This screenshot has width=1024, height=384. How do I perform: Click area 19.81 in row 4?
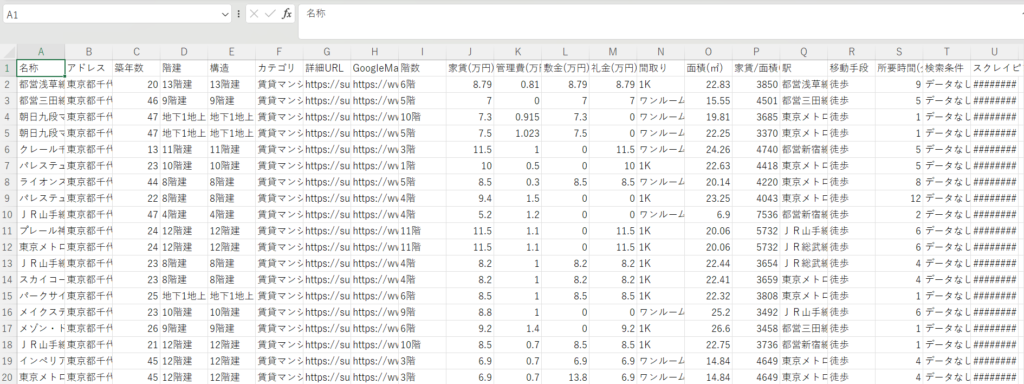click(709, 117)
